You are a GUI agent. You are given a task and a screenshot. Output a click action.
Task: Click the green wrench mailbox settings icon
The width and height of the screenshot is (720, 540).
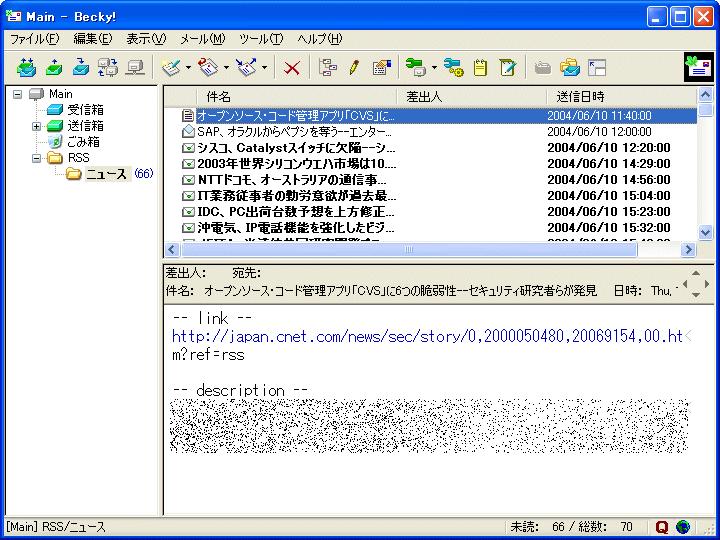click(x=416, y=68)
